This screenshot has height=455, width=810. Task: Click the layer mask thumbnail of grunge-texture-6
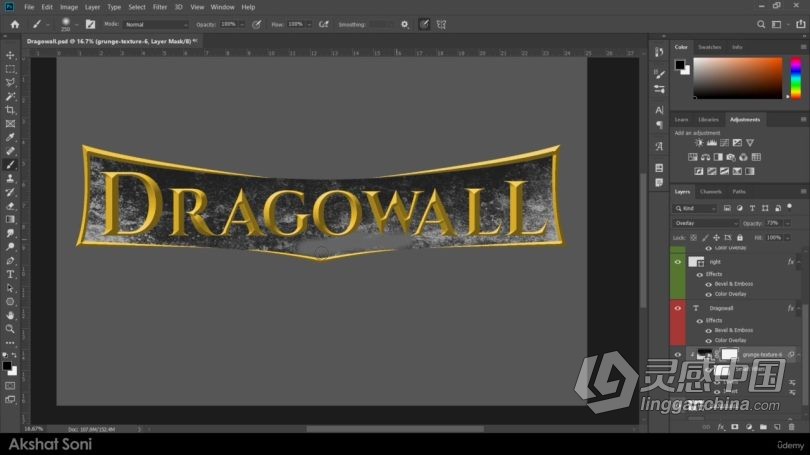point(729,354)
